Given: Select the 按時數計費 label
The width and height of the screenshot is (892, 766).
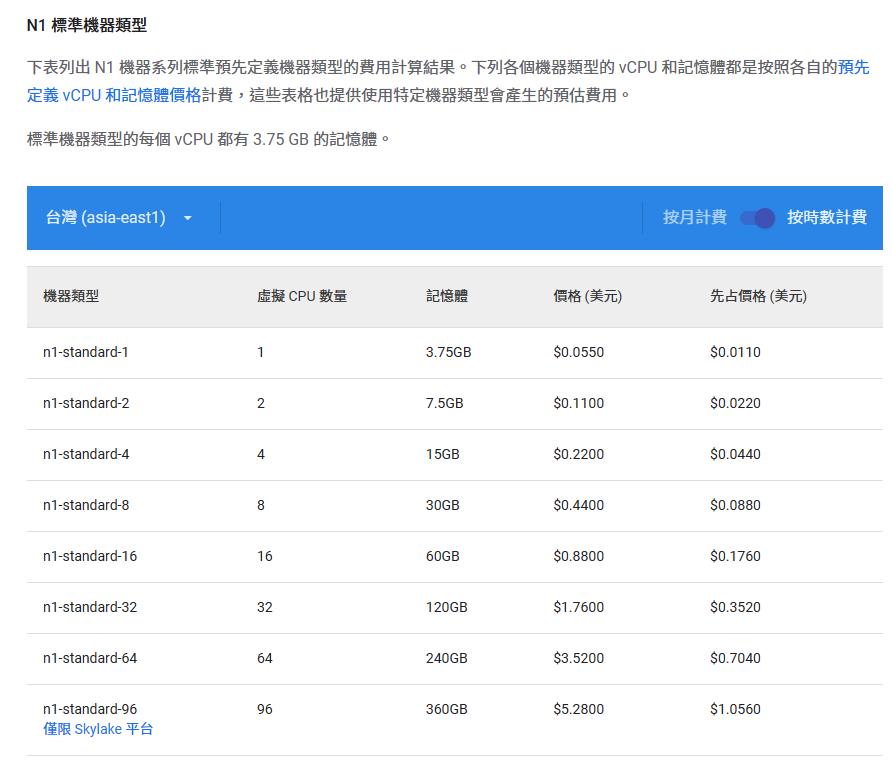Looking at the screenshot, I should click(x=826, y=218).
